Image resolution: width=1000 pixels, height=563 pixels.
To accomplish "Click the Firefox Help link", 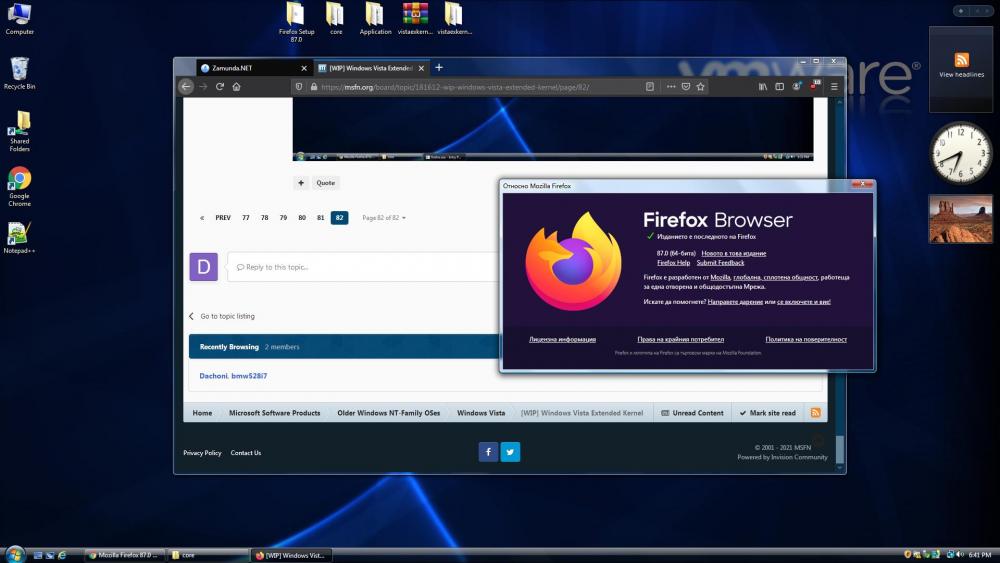I will pos(673,263).
